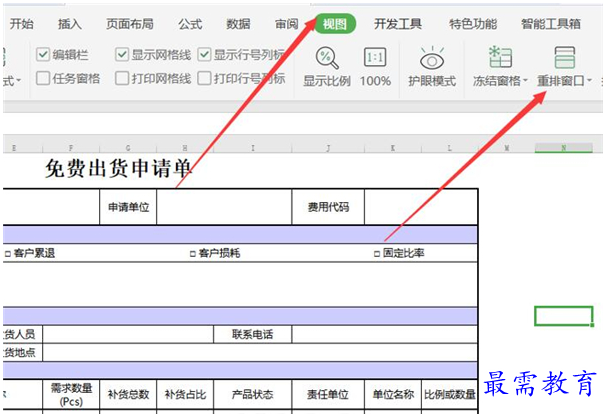Open the 特色功能 tab
Screen dimensions: 605x415
(473, 24)
